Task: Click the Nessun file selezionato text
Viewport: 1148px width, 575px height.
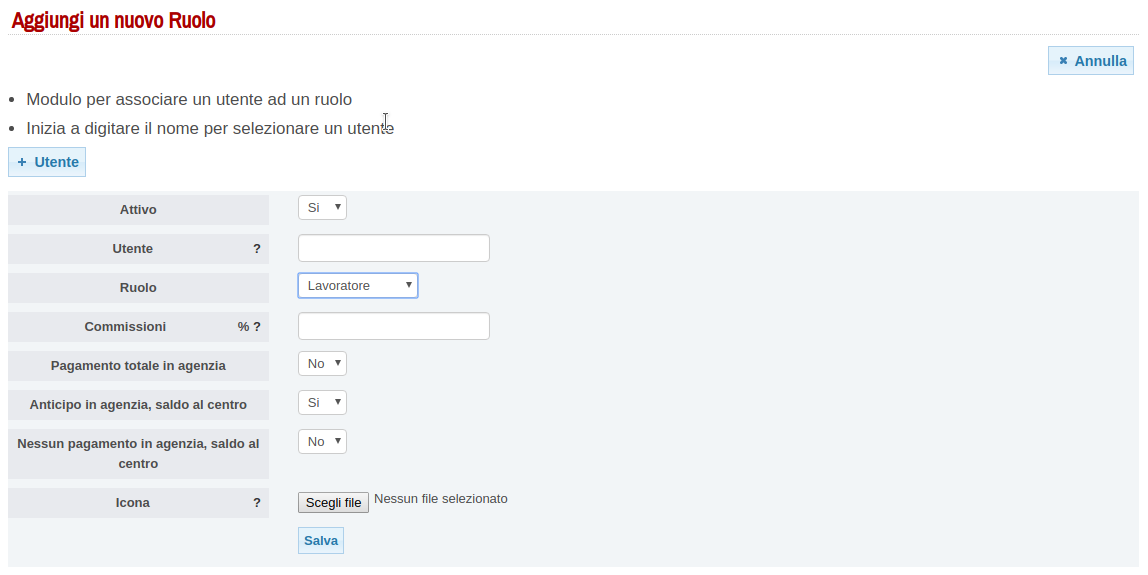Action: tap(441, 499)
